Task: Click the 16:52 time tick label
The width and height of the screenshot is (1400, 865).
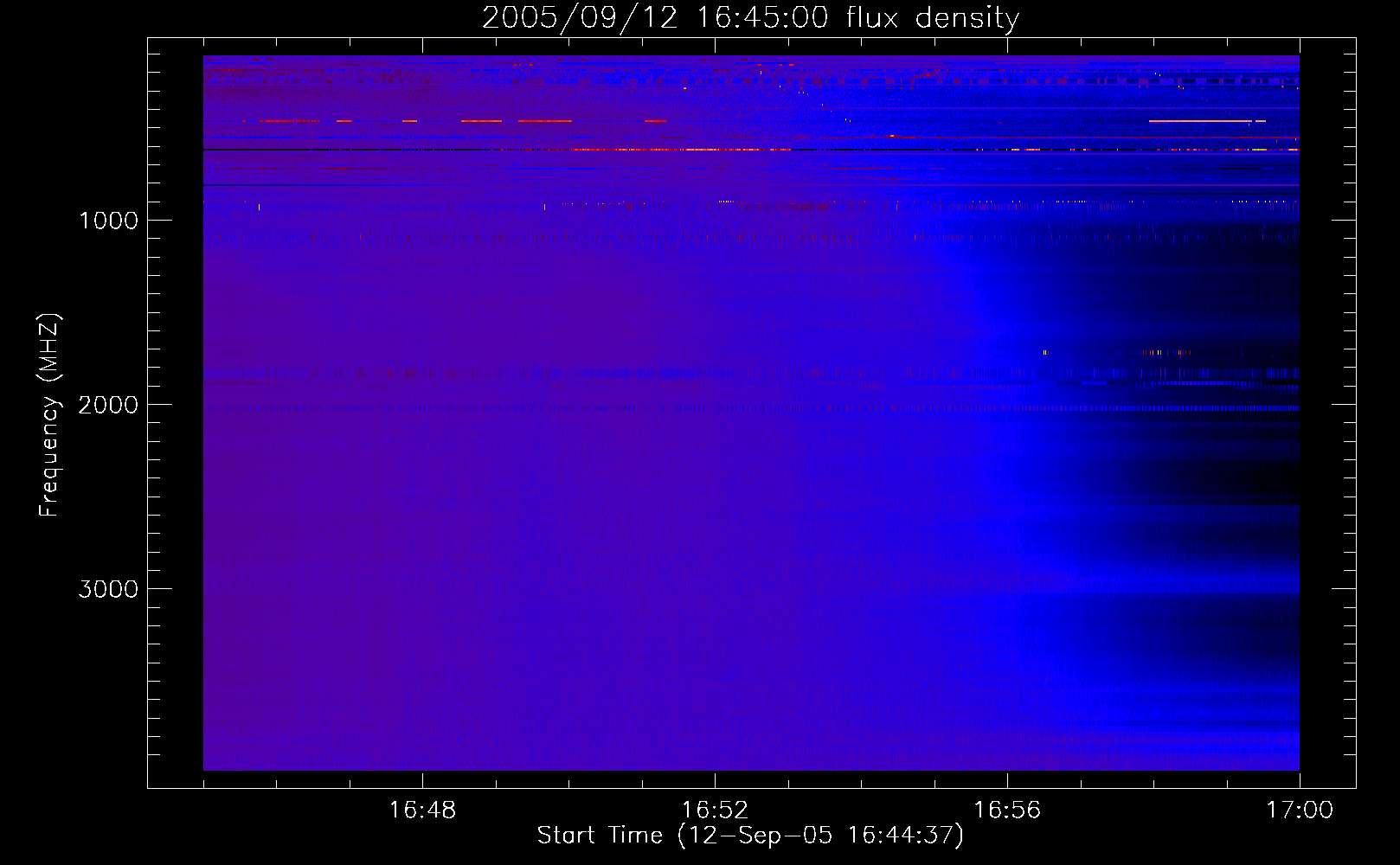Action: [715, 811]
